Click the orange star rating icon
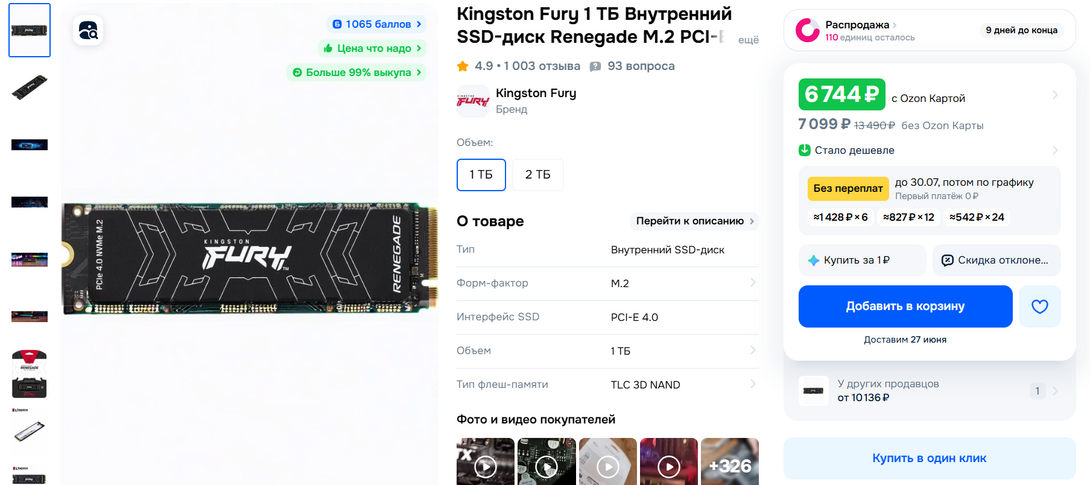Image resolution: width=1090 pixels, height=485 pixels. click(x=463, y=66)
